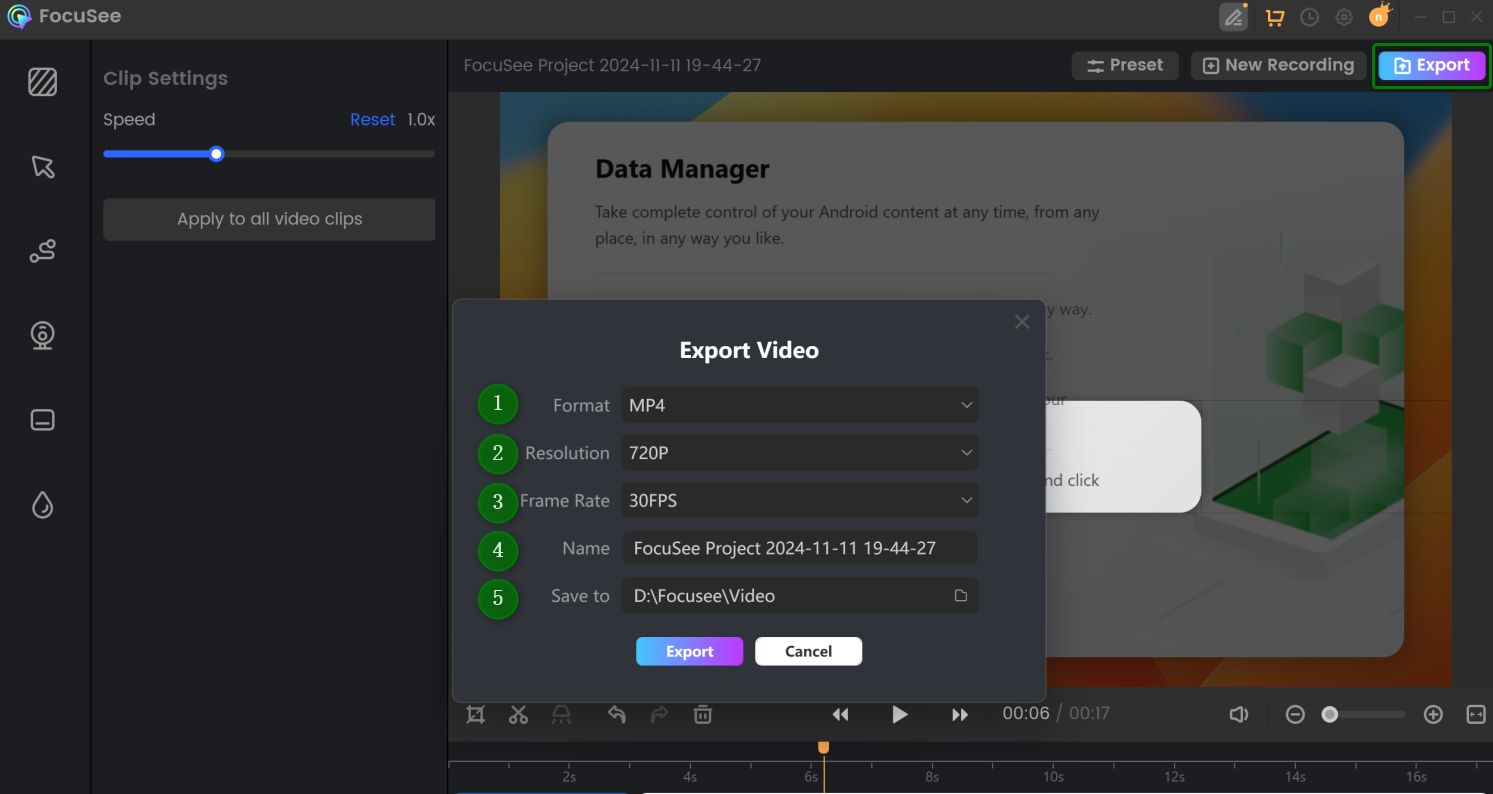The image size is (1493, 794).
Task: Fit timeline to window icon
Action: (x=1476, y=714)
